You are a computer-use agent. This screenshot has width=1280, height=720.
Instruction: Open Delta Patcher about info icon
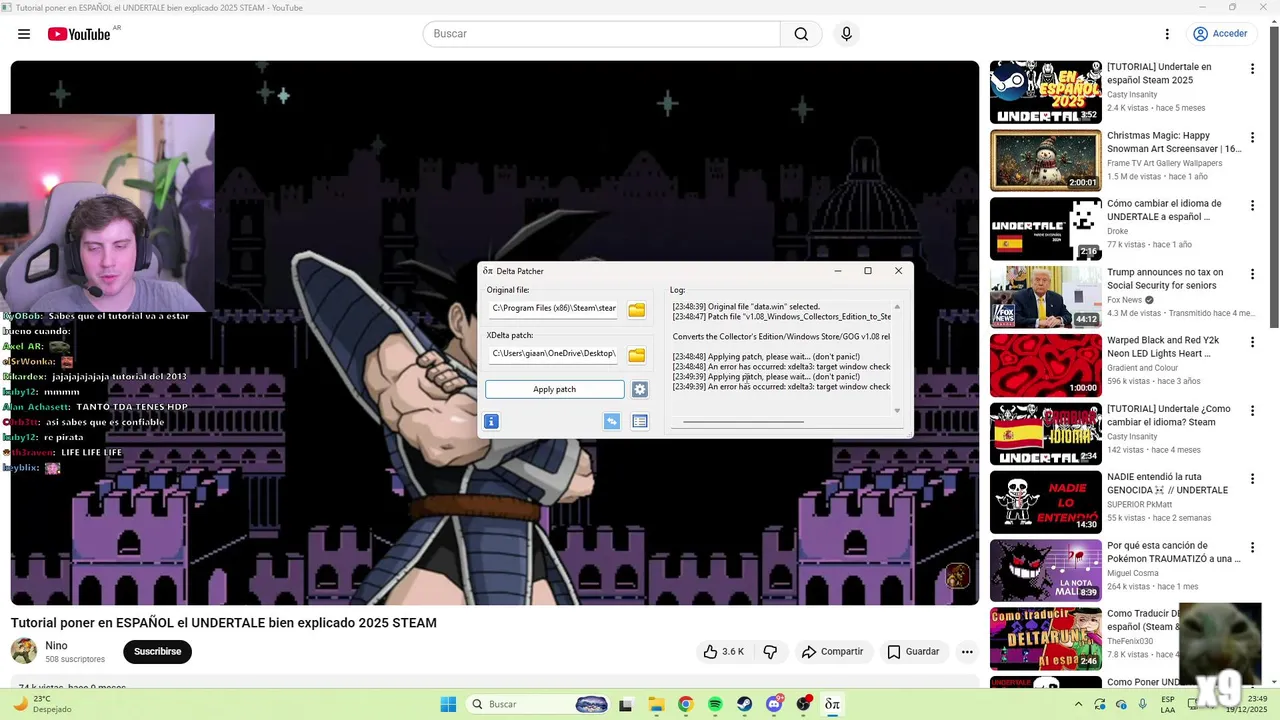tap(491, 421)
